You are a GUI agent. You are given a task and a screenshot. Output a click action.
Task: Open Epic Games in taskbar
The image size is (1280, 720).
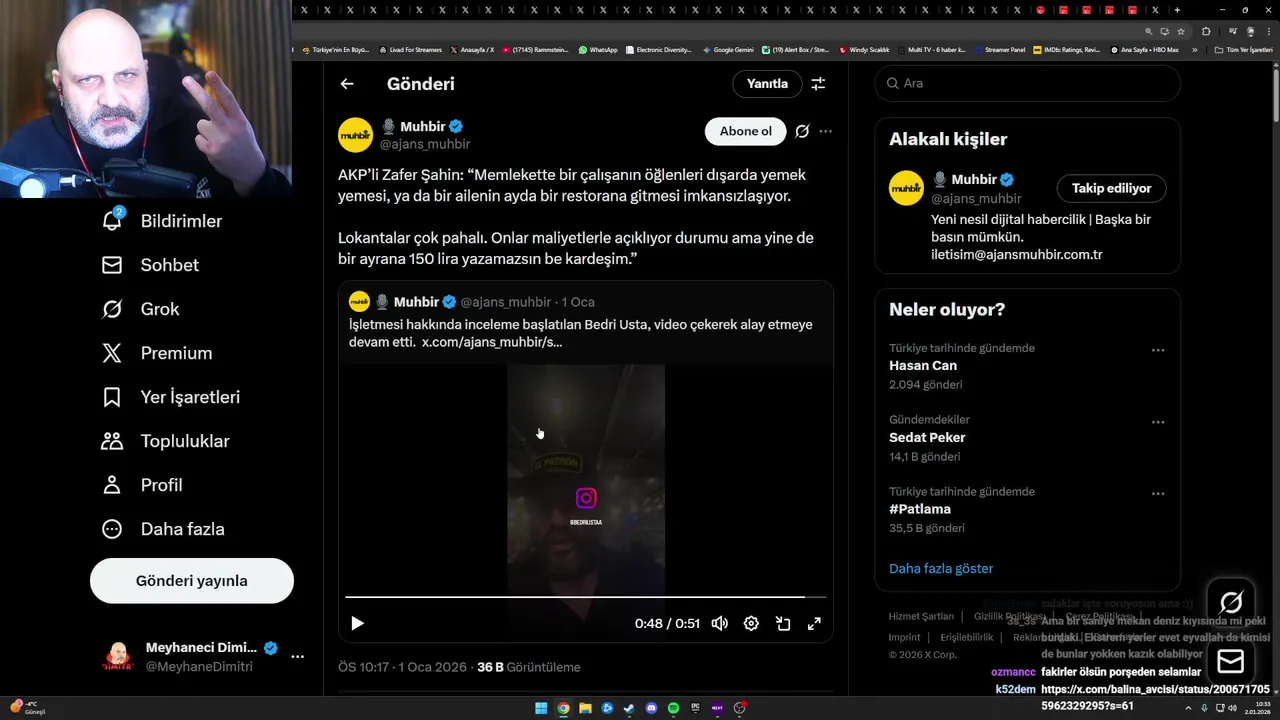coord(695,708)
